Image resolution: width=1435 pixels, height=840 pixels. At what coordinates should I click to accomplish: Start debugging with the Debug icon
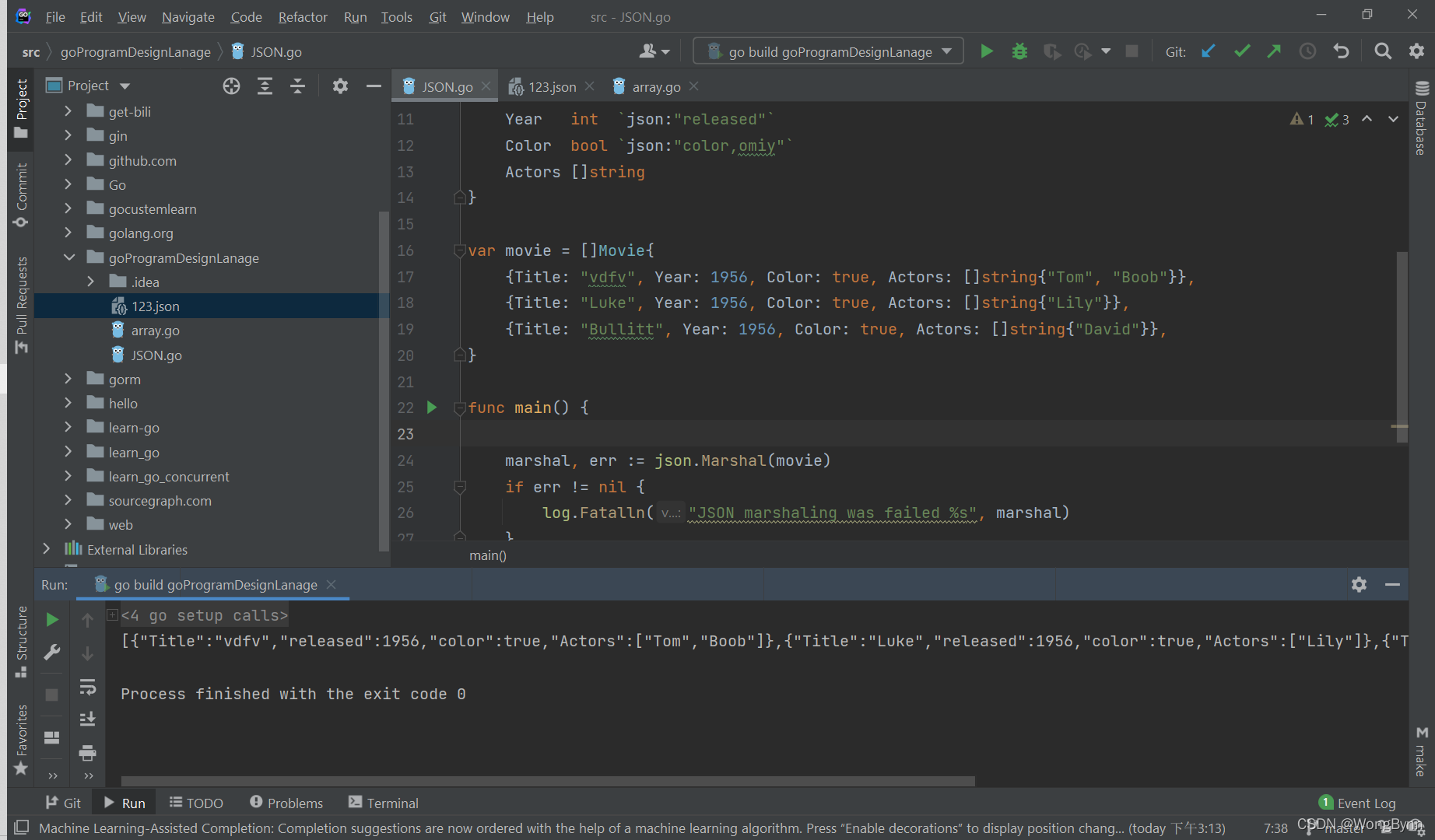coord(1019,51)
